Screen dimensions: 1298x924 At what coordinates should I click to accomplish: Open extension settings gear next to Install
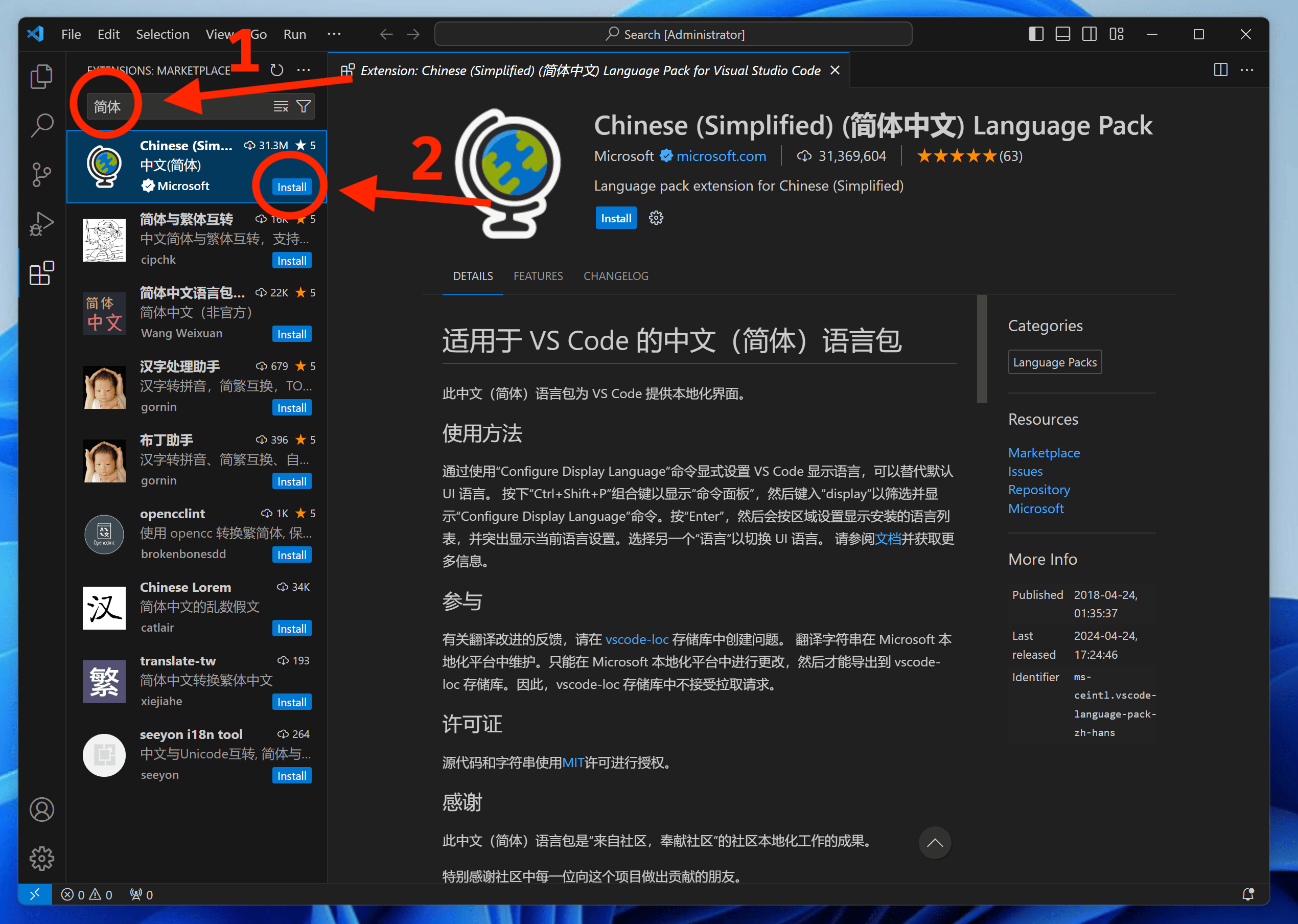tap(656, 218)
